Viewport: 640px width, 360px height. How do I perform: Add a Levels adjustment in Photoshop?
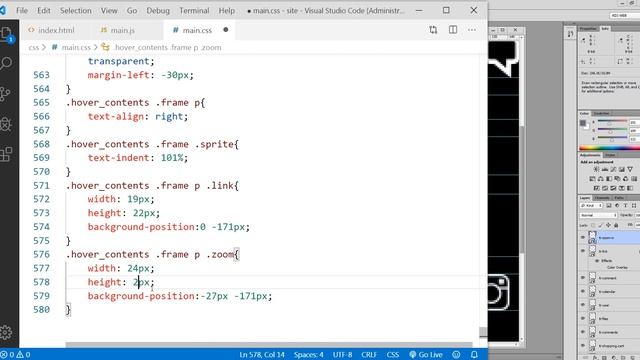pyautogui.click(x=605, y=169)
